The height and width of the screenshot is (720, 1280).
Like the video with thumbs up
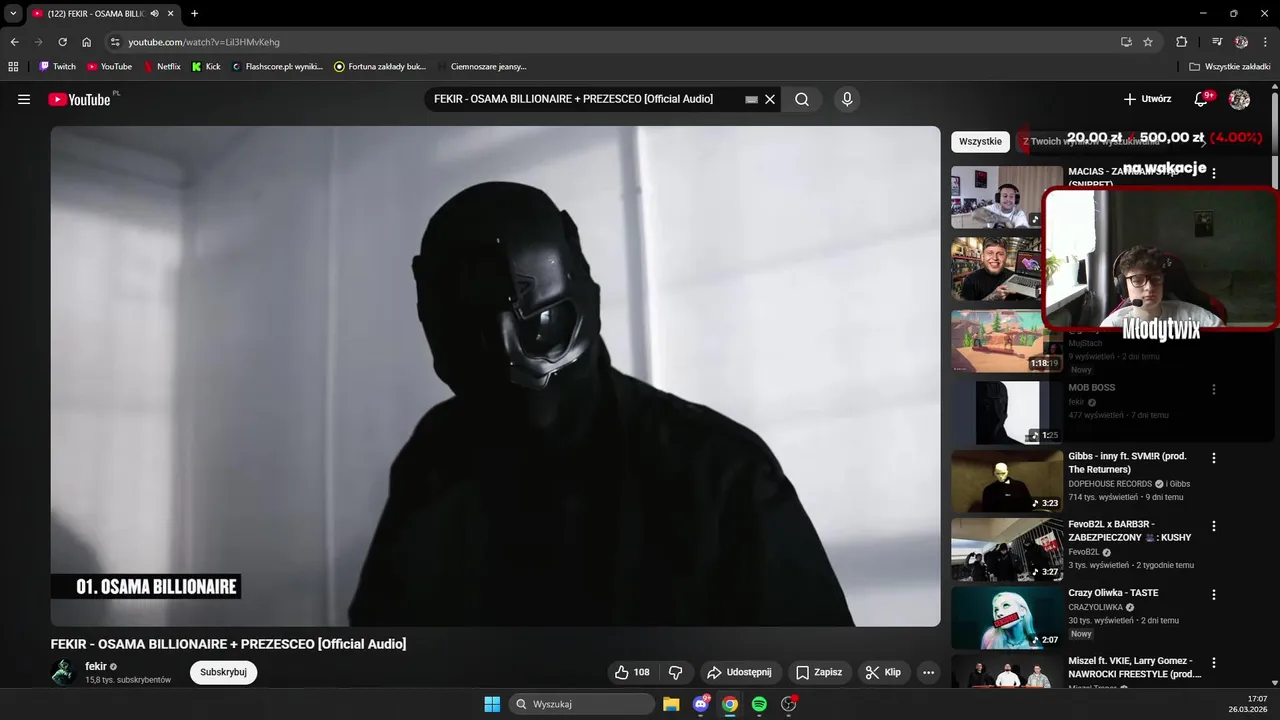632,672
